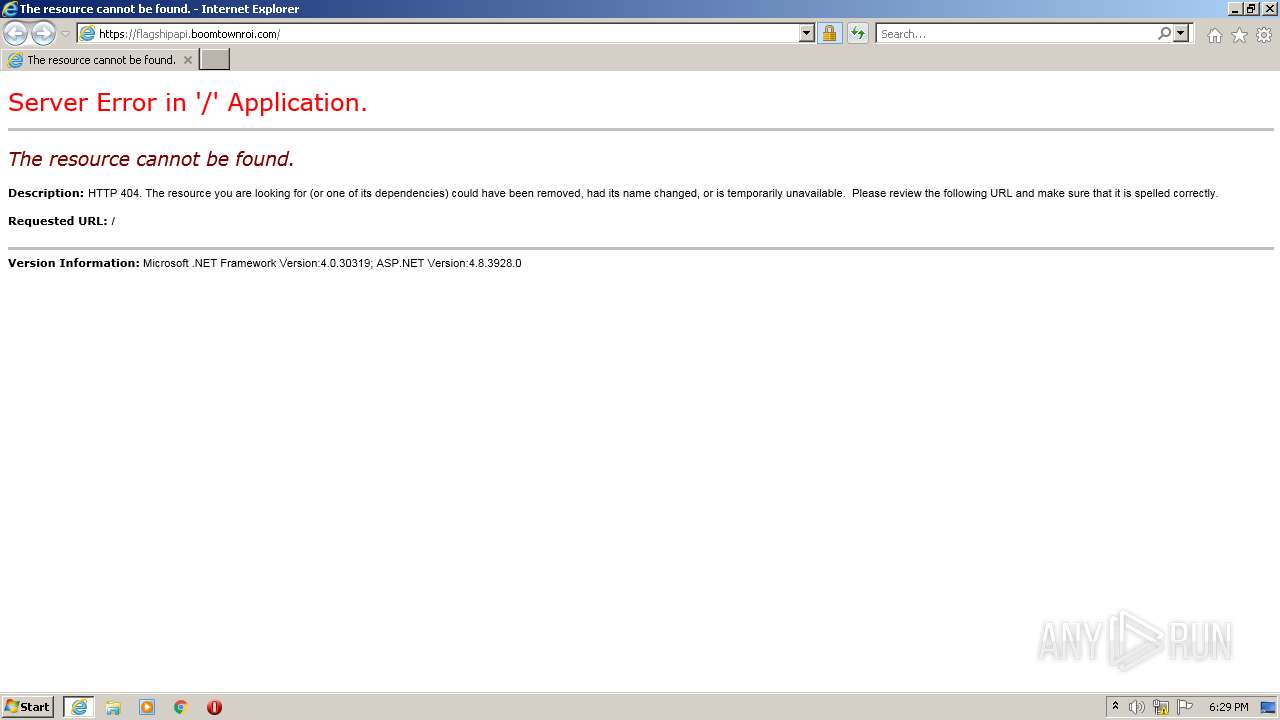
Task: Click the Show desktop button icon
Action: pyautogui.click(x=1269, y=707)
